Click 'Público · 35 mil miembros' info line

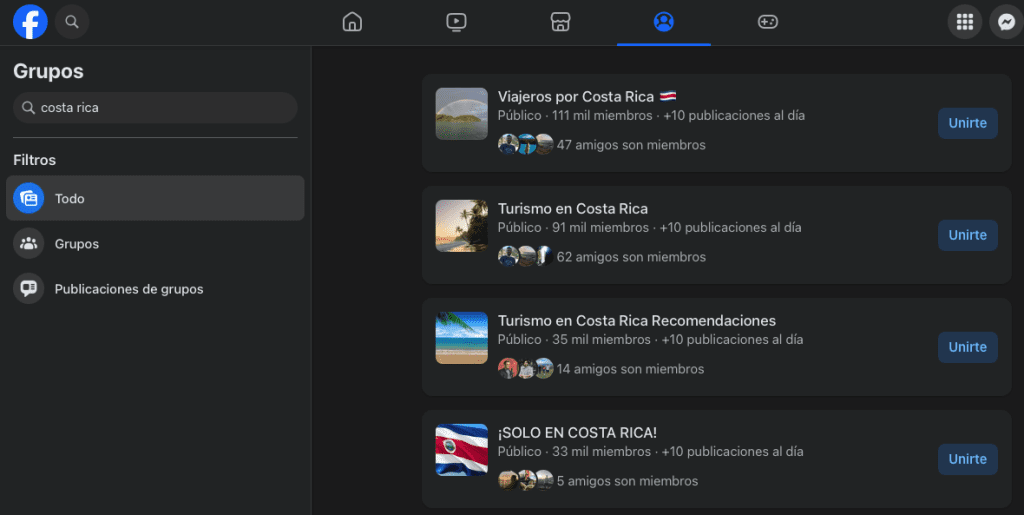click(x=650, y=339)
